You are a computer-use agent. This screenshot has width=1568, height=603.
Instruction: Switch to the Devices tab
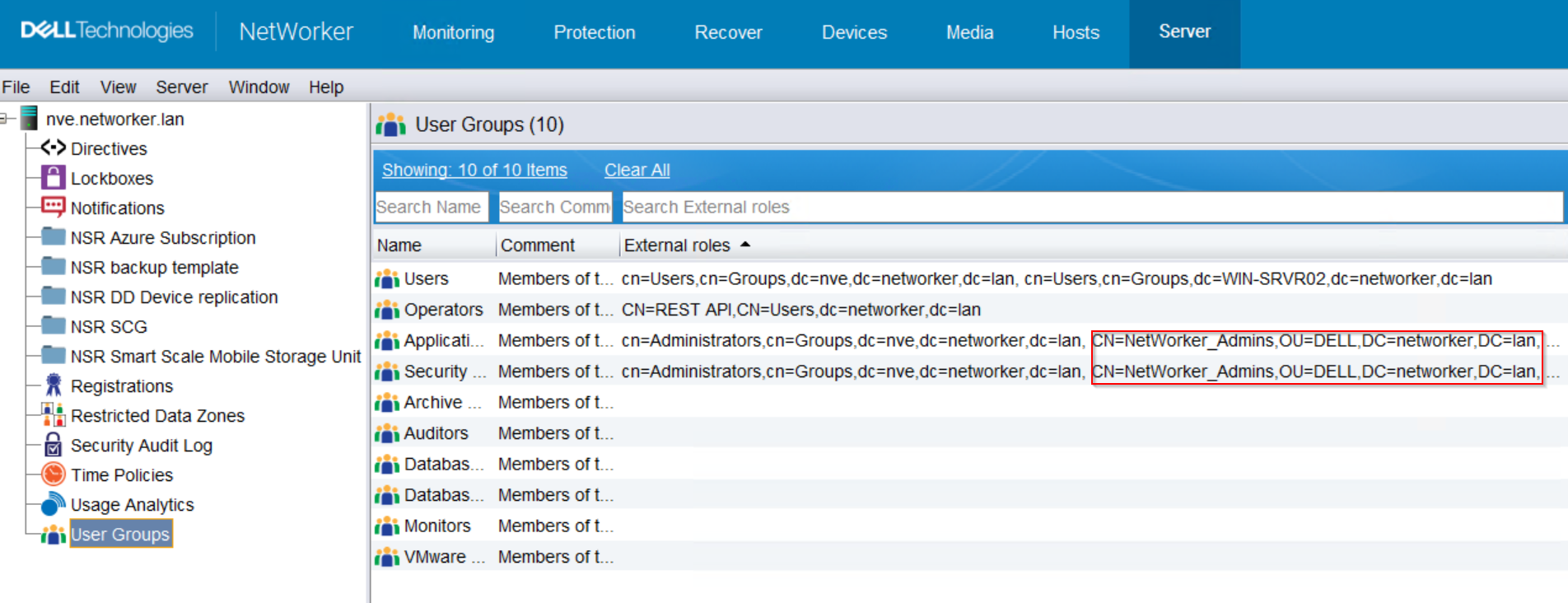coord(854,33)
